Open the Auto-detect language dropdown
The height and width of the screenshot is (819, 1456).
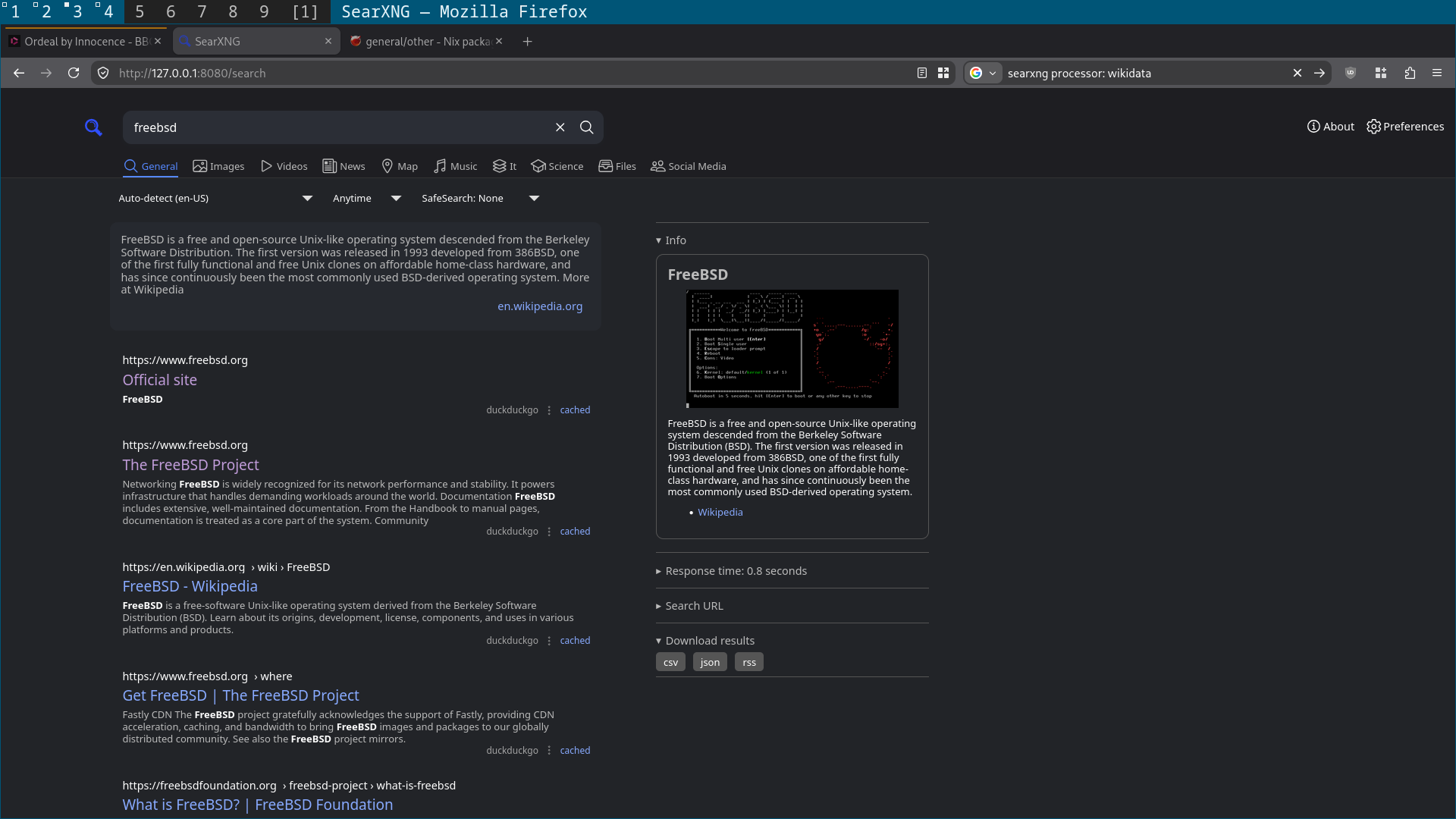[215, 198]
